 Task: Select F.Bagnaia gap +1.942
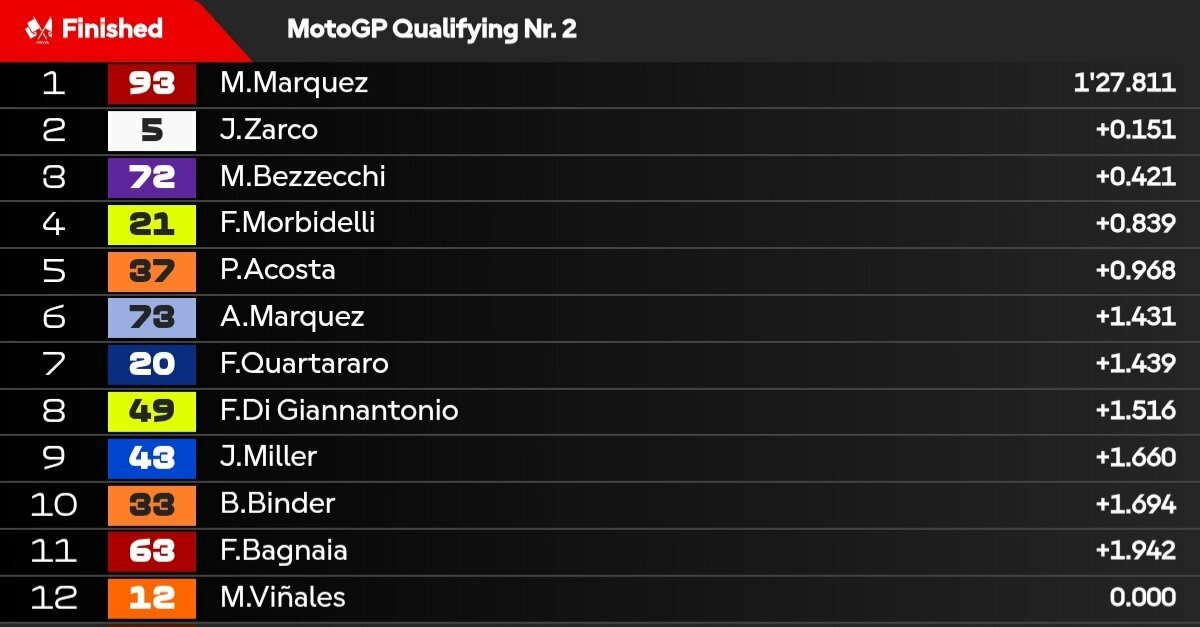(x=1135, y=551)
